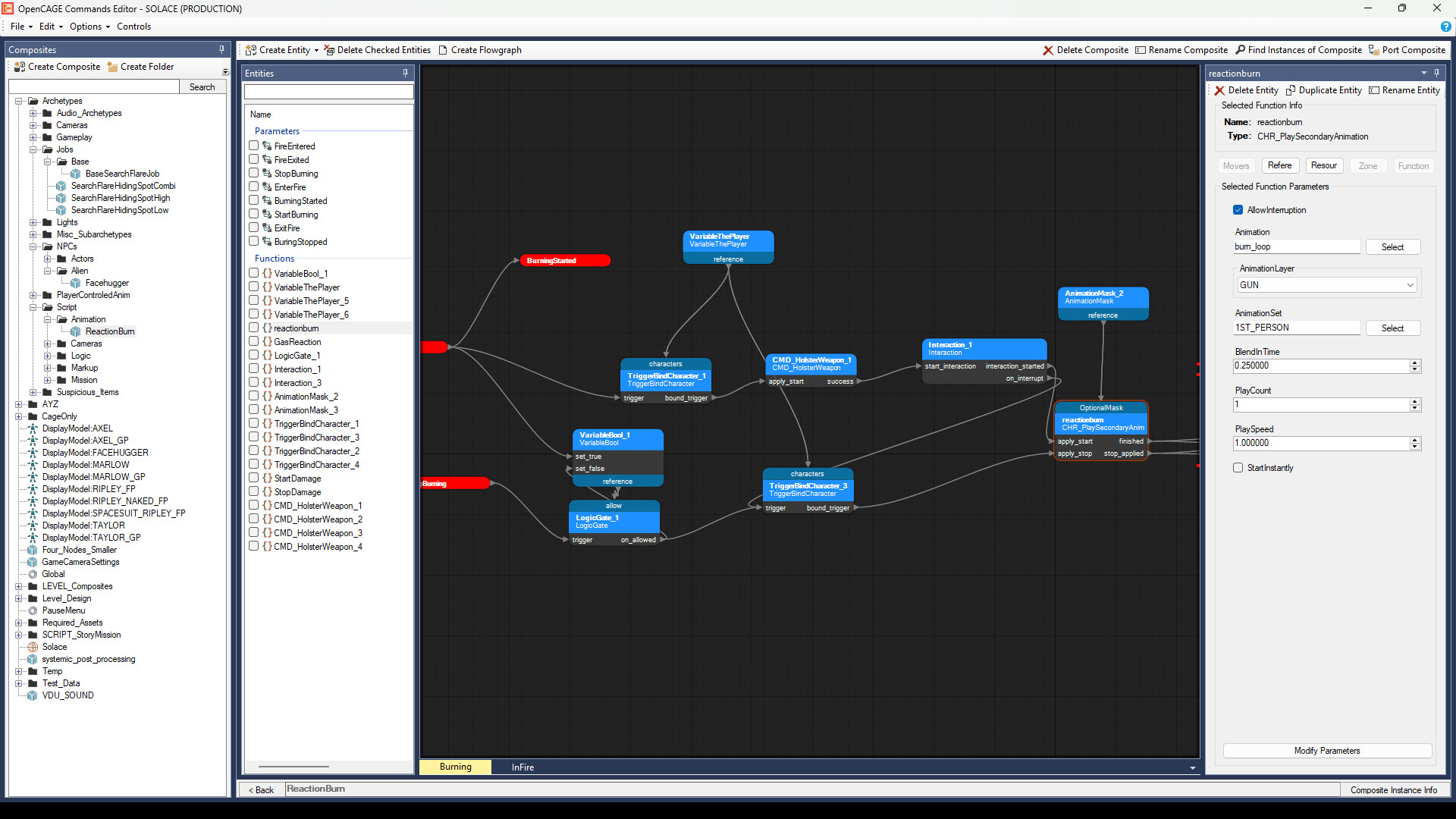Check the FireEntered parameter checkbox
Screen dimensions: 1456x819
coord(253,146)
